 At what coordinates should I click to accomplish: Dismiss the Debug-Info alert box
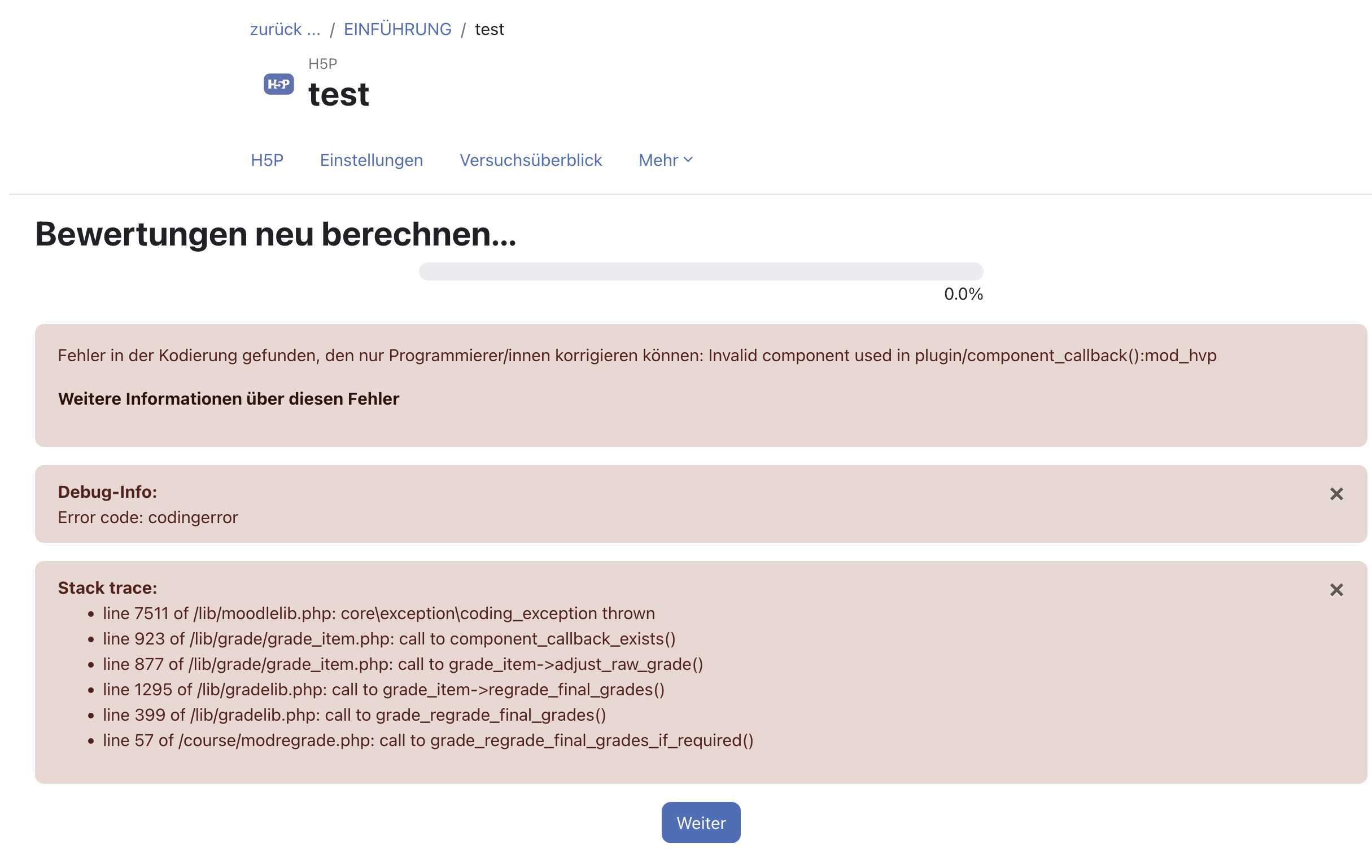tap(1336, 494)
